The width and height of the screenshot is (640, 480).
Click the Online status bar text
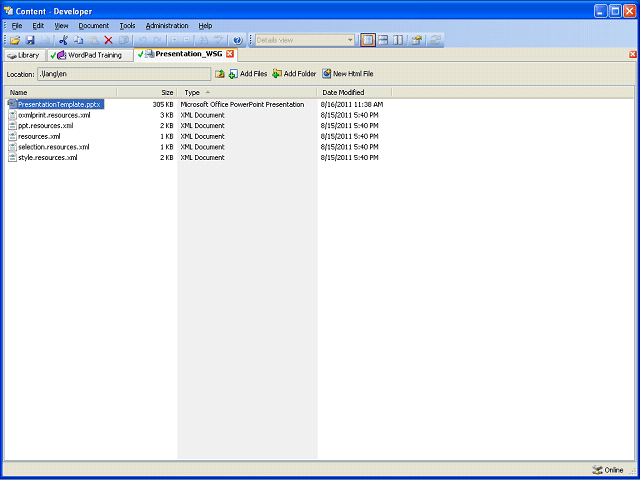pos(614,470)
